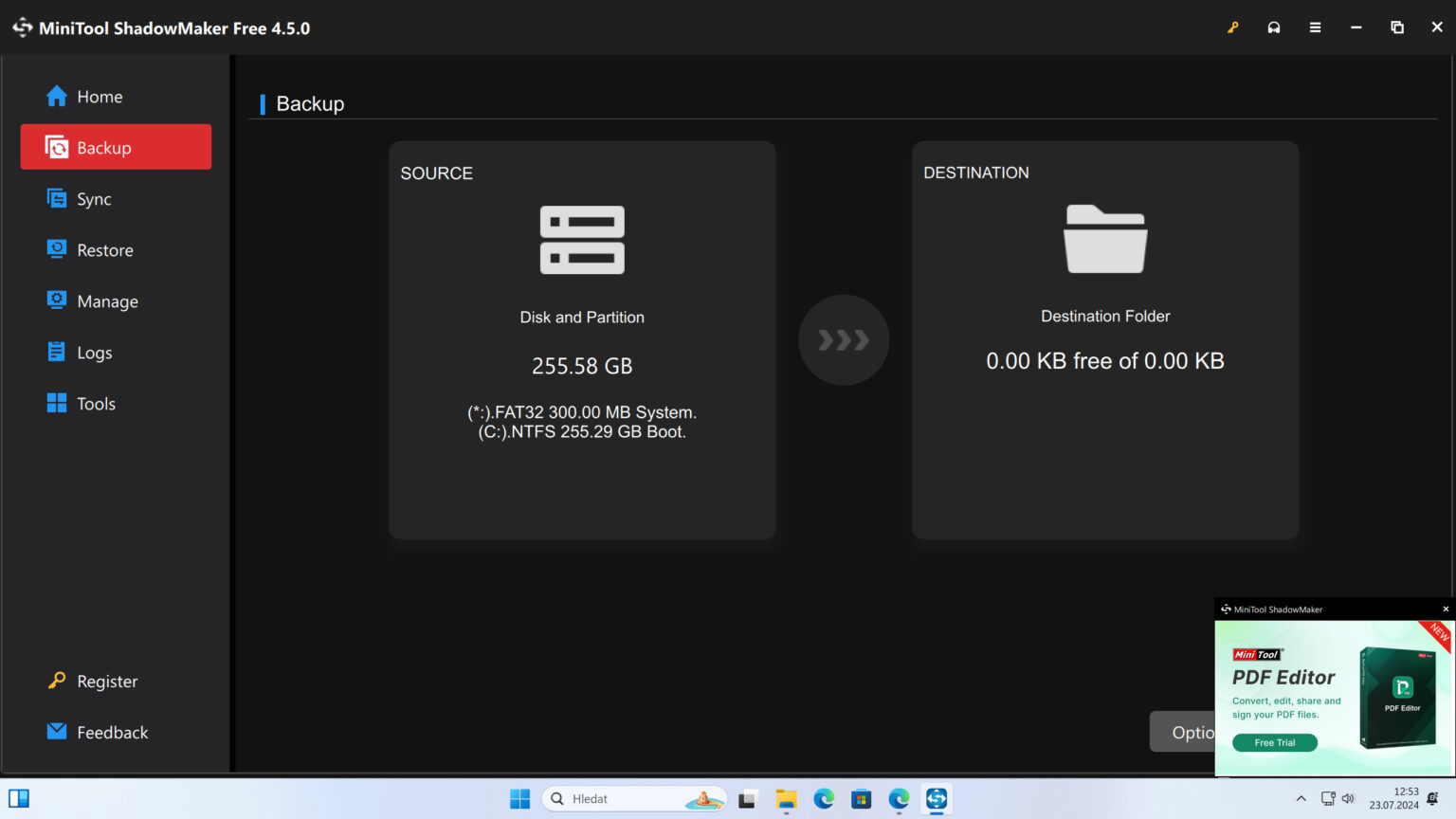The height and width of the screenshot is (819, 1456).
Task: Select the Sync sidebar item
Action: 94,199
